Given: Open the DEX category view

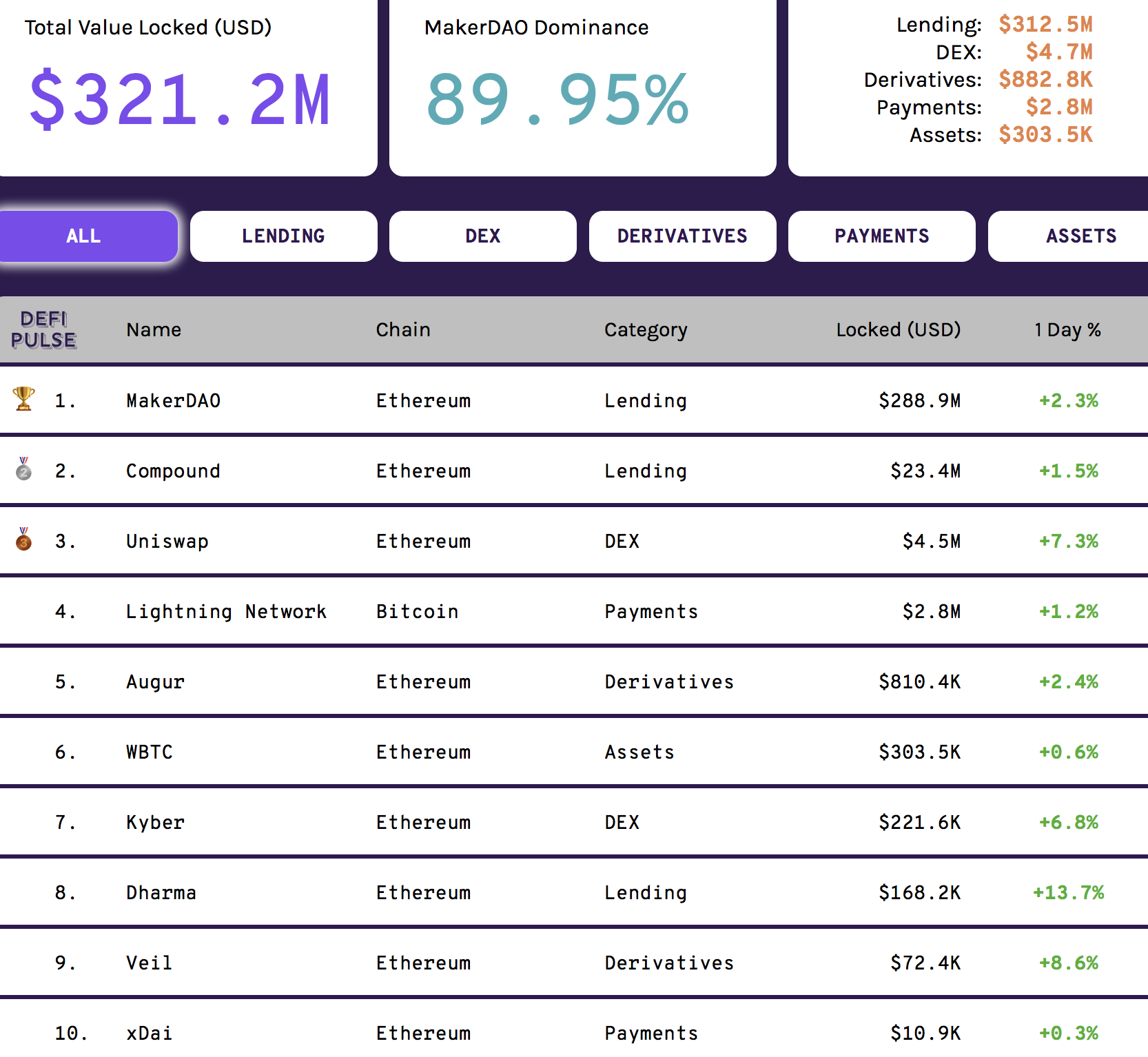Looking at the screenshot, I should tap(482, 236).
